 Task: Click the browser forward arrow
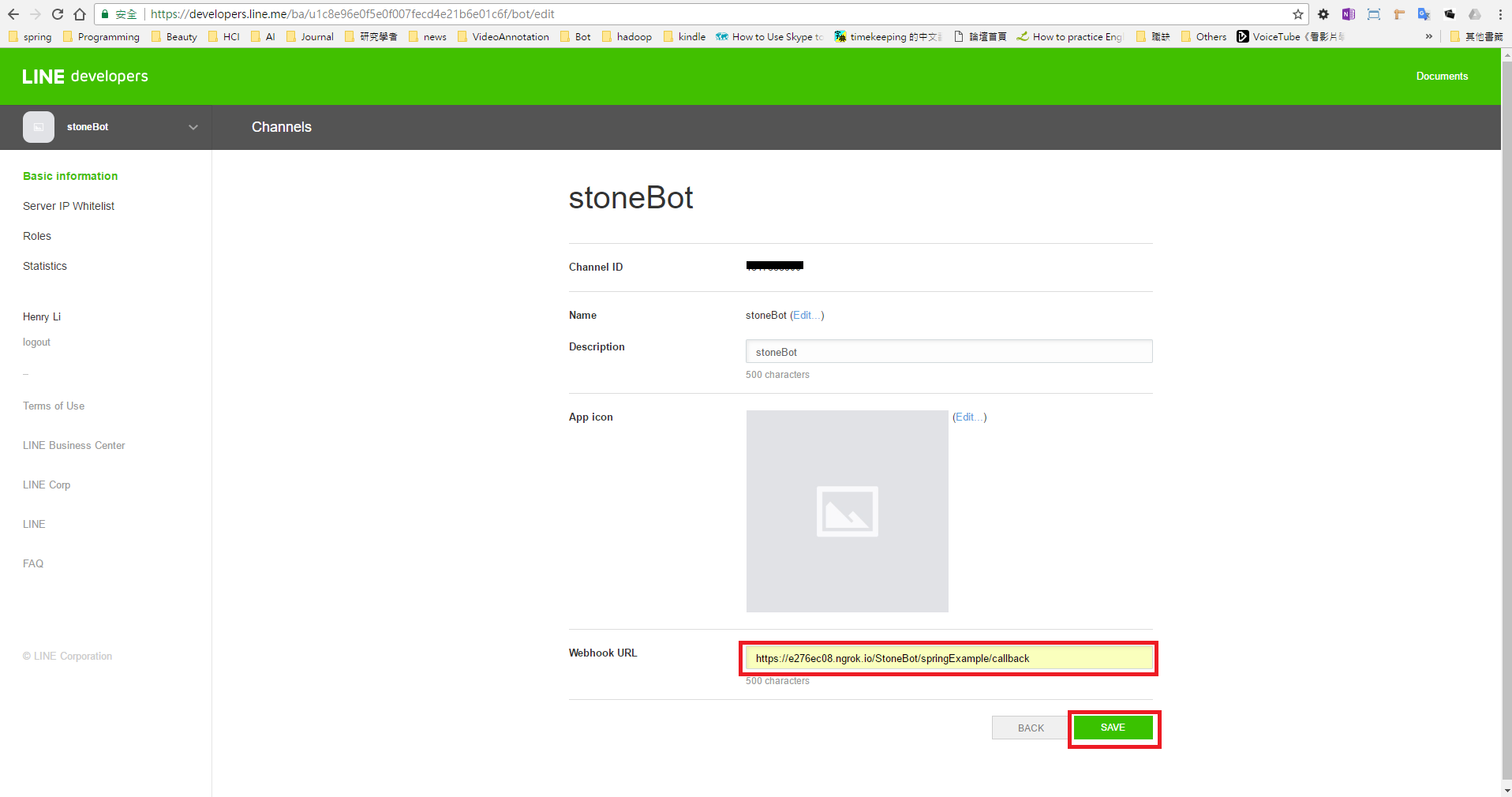click(36, 14)
